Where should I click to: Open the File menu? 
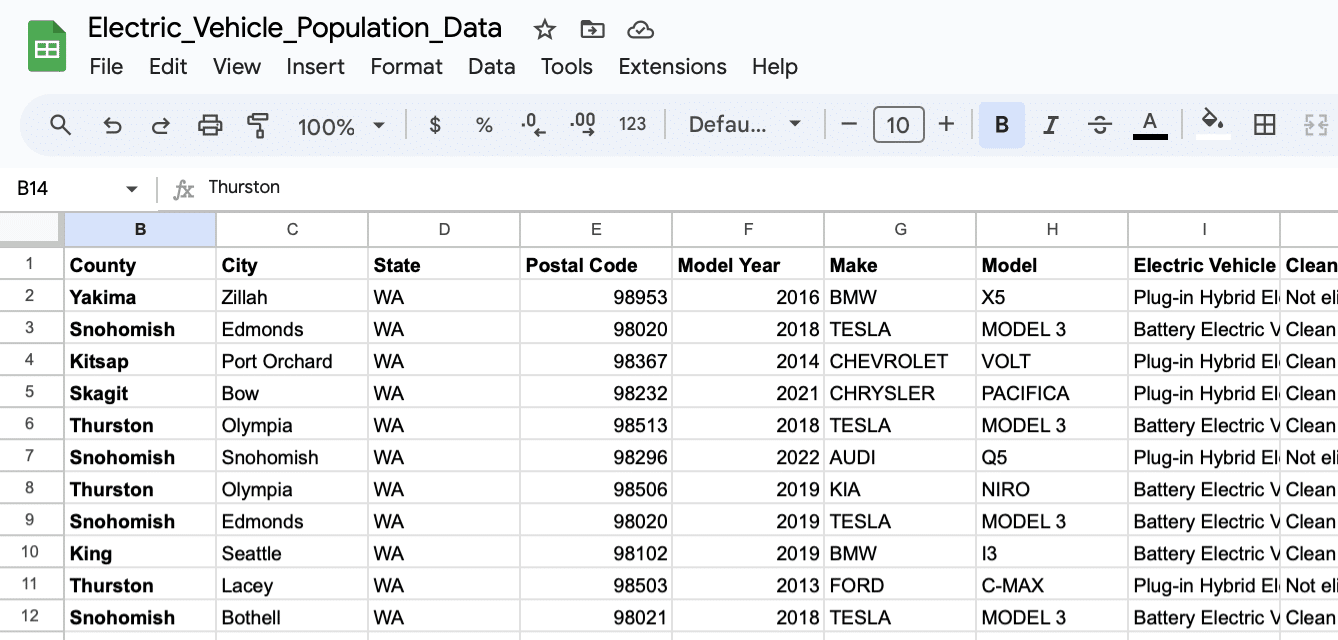coord(106,67)
